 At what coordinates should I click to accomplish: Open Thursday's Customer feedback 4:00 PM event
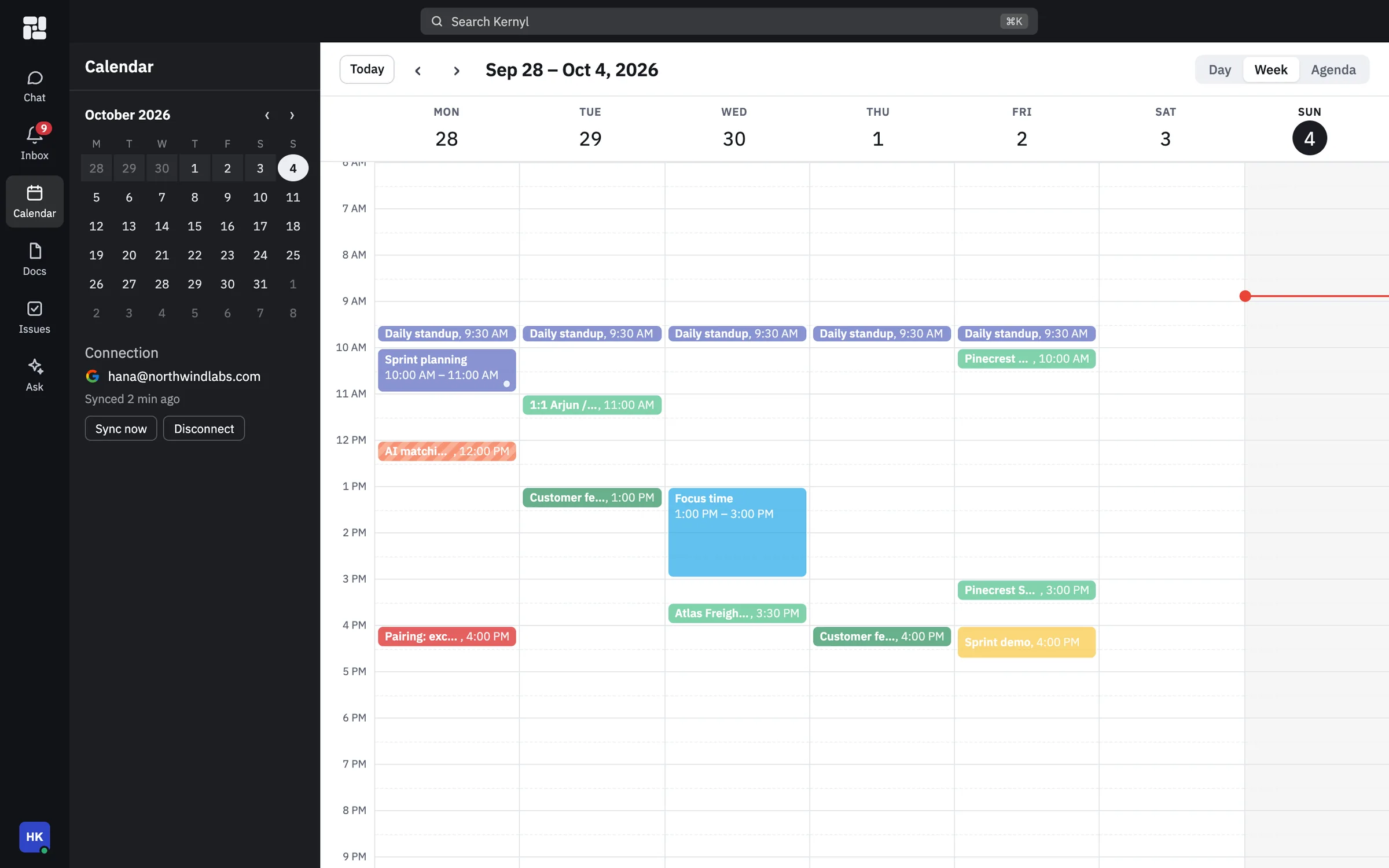click(881, 637)
